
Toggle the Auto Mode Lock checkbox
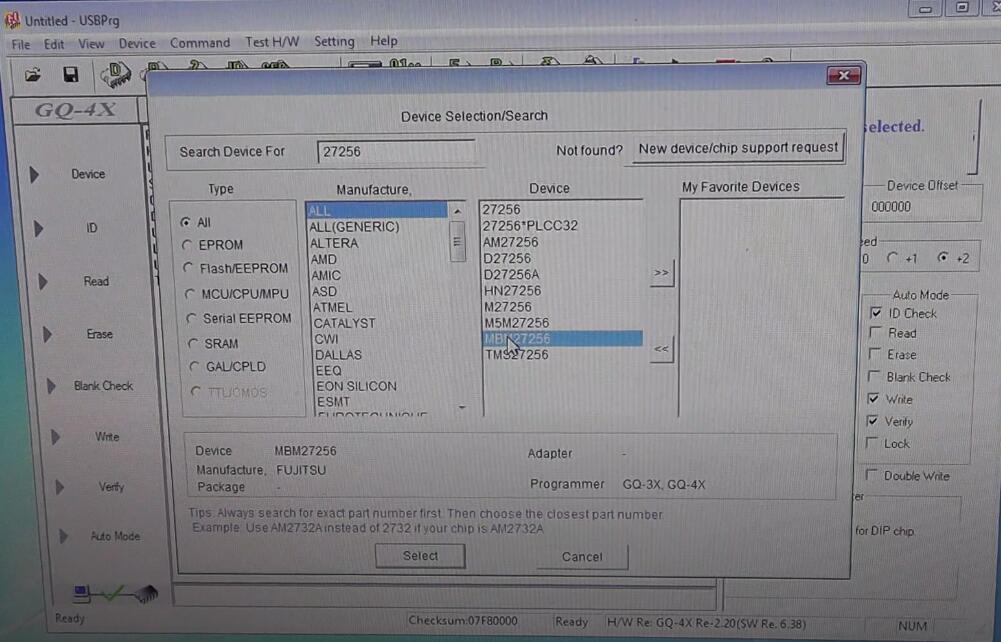[871, 443]
